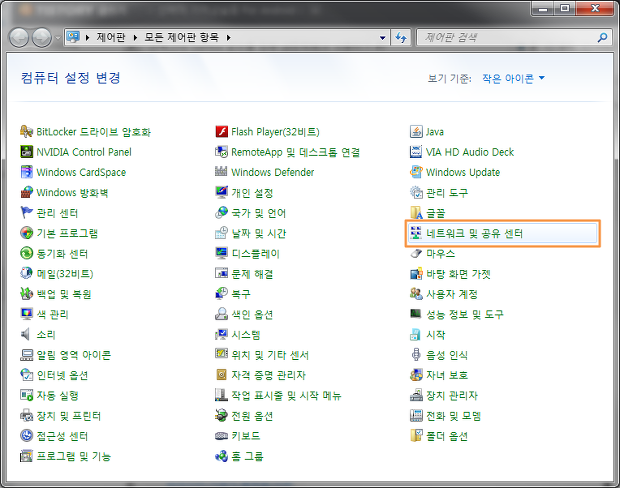Click the Control Panel icon in address bar

click(x=73, y=37)
